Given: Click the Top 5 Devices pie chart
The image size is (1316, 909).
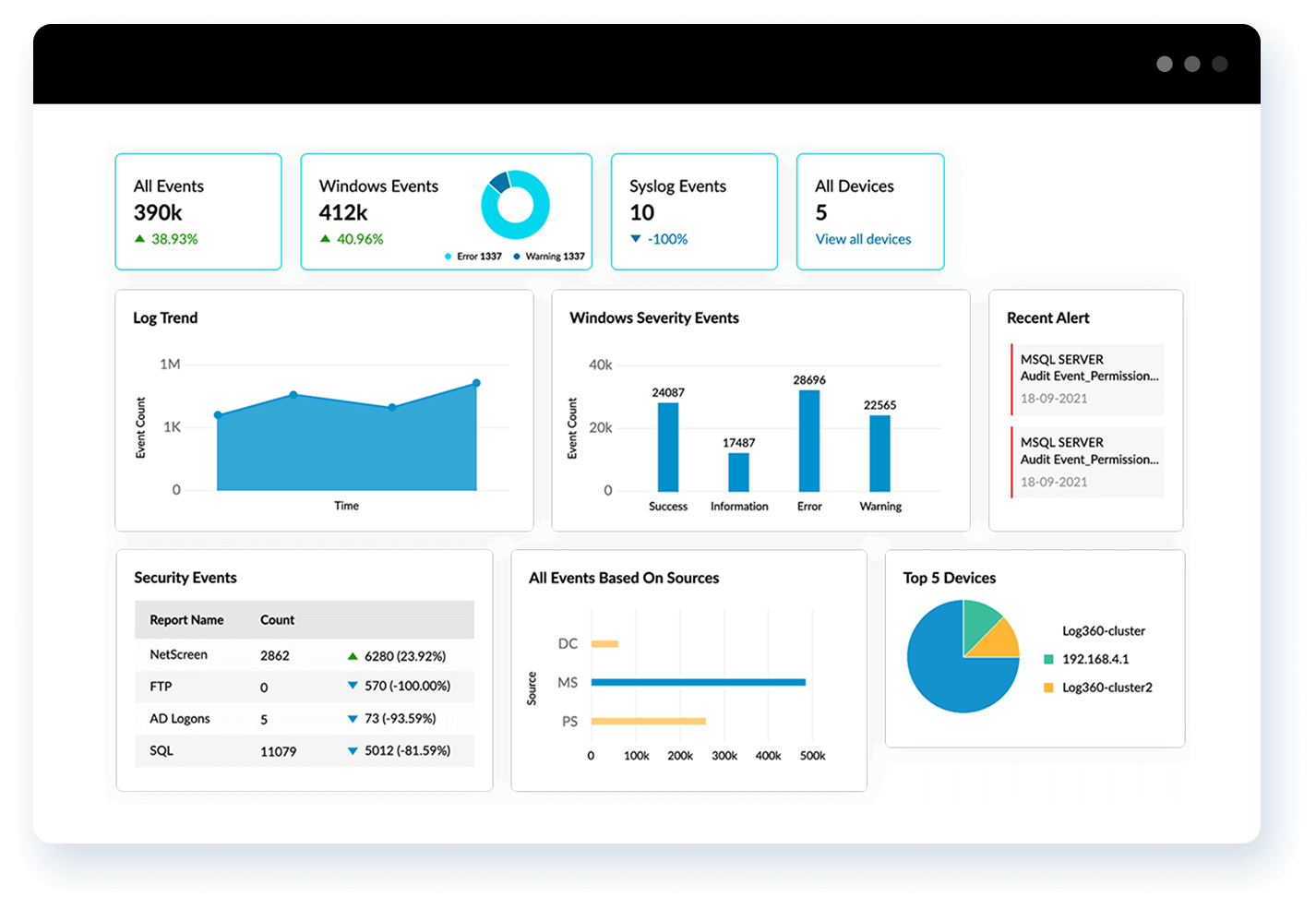Looking at the screenshot, I should coord(963,656).
